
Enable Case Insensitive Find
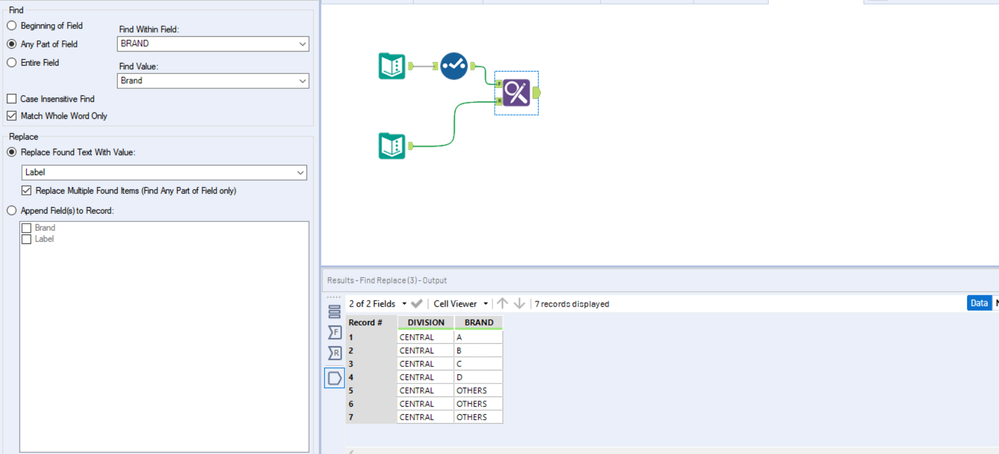tap(11, 99)
